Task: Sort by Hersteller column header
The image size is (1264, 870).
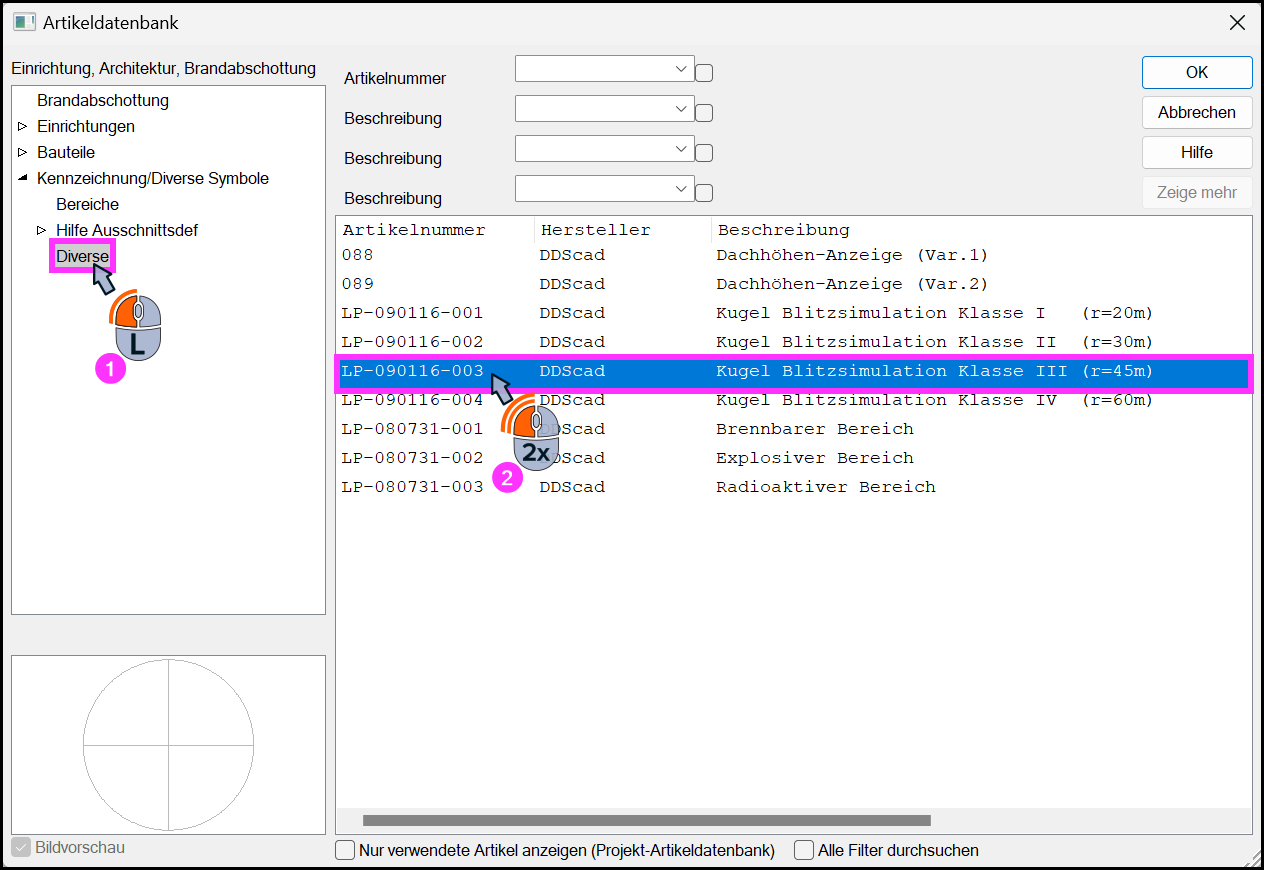Action: tap(623, 230)
